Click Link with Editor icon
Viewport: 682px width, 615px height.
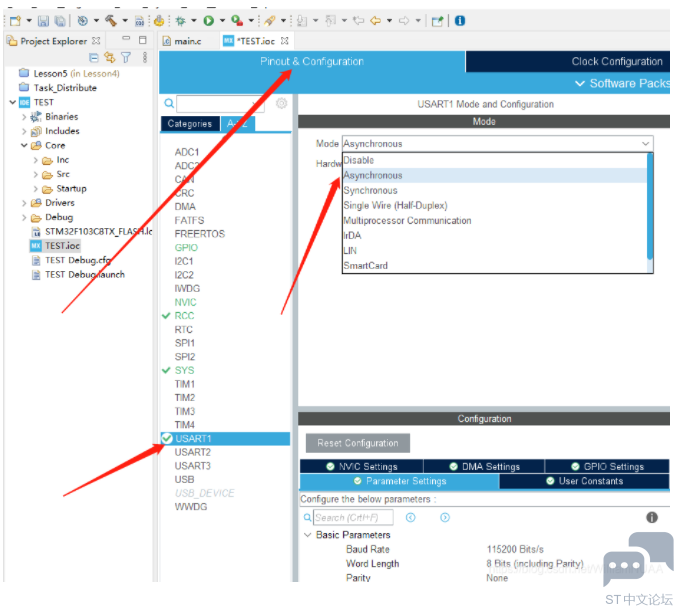point(110,57)
